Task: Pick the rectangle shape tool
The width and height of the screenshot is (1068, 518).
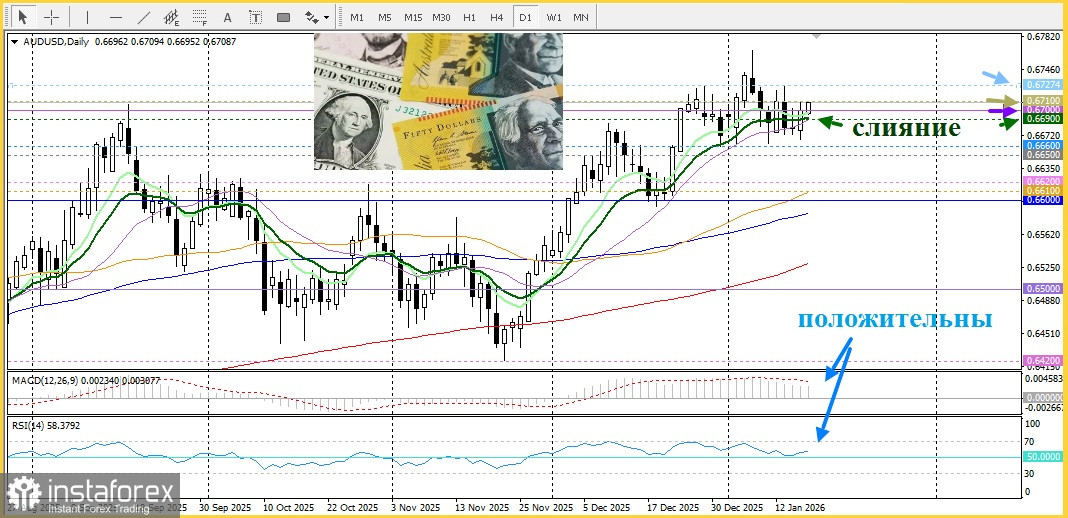Action: tap(283, 17)
